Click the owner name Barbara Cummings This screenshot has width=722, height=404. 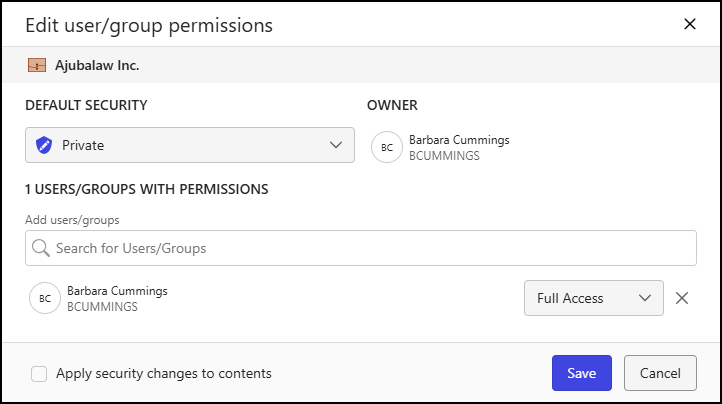(459, 140)
